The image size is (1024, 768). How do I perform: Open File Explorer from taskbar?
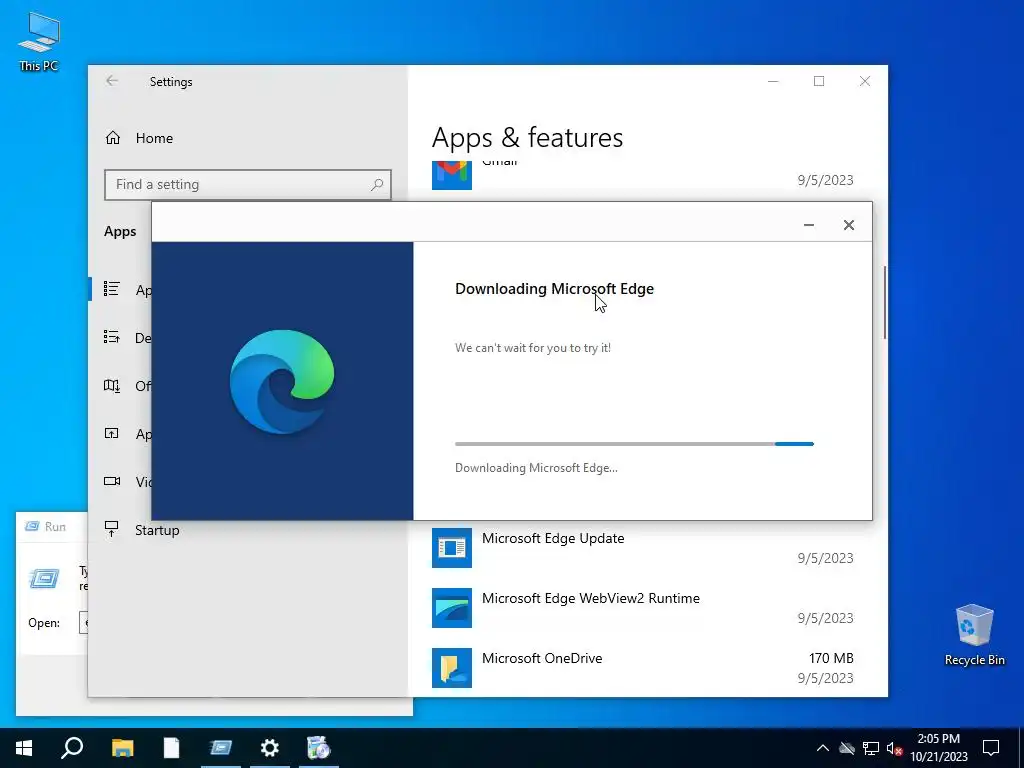pyautogui.click(x=122, y=748)
